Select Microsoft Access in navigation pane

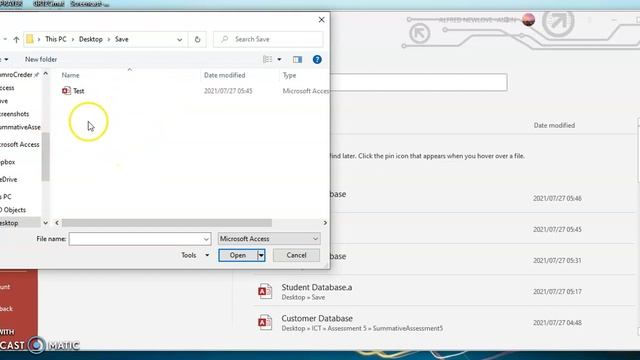pyautogui.click(x=20, y=144)
